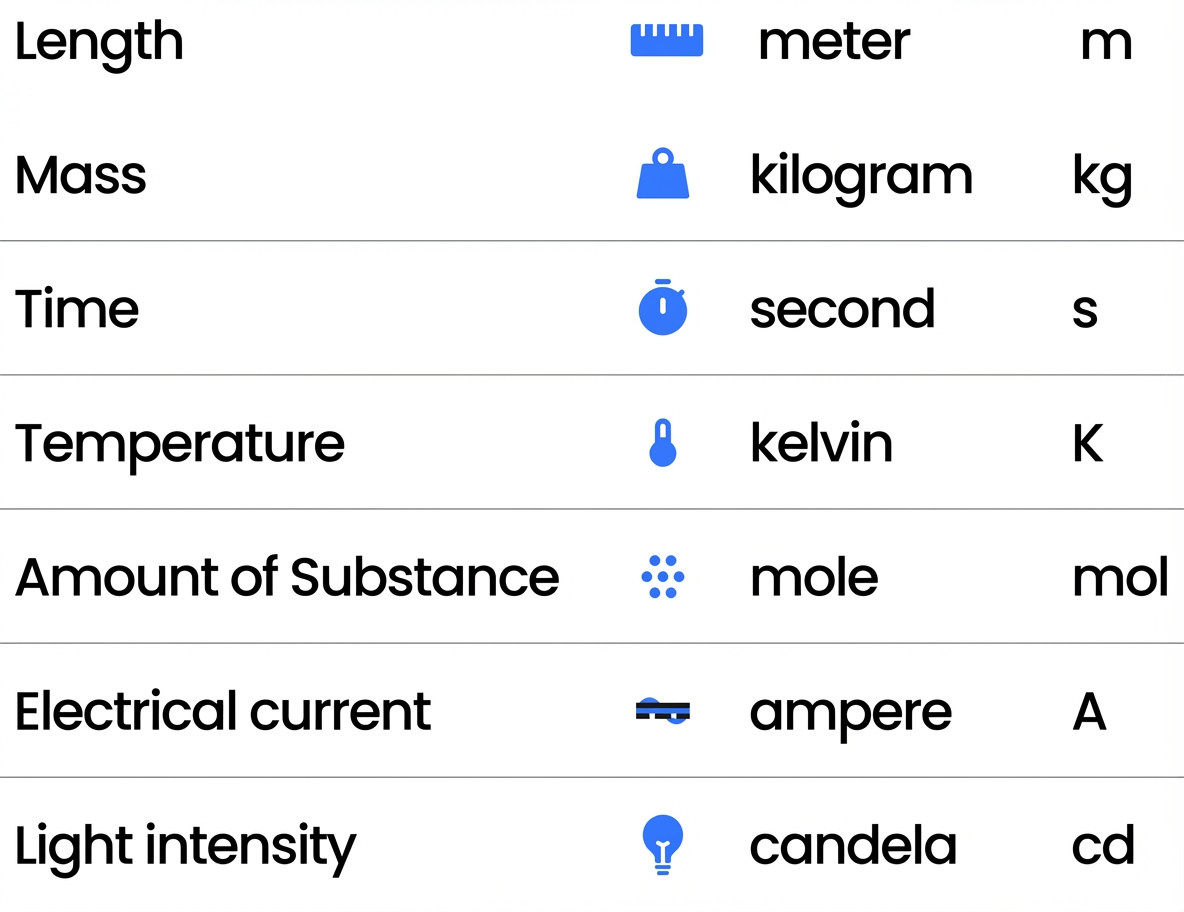
Task: Click the electrical current icon beside ampere
Action: pos(663,711)
